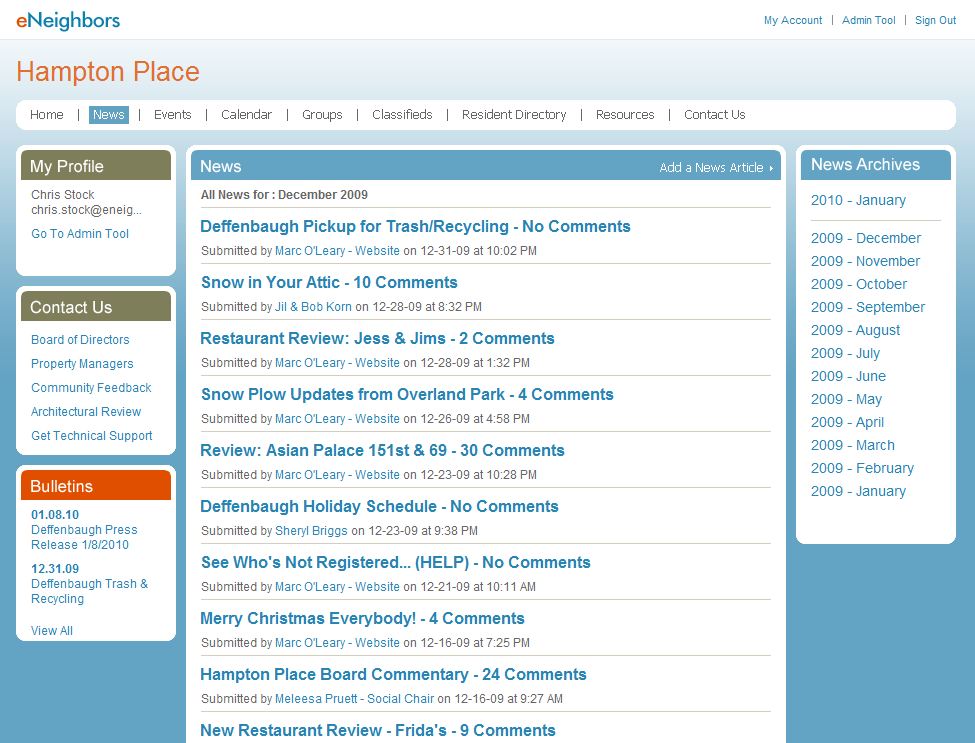View 2009 - November news archive
Screen dimensions: 975x743
point(865,261)
